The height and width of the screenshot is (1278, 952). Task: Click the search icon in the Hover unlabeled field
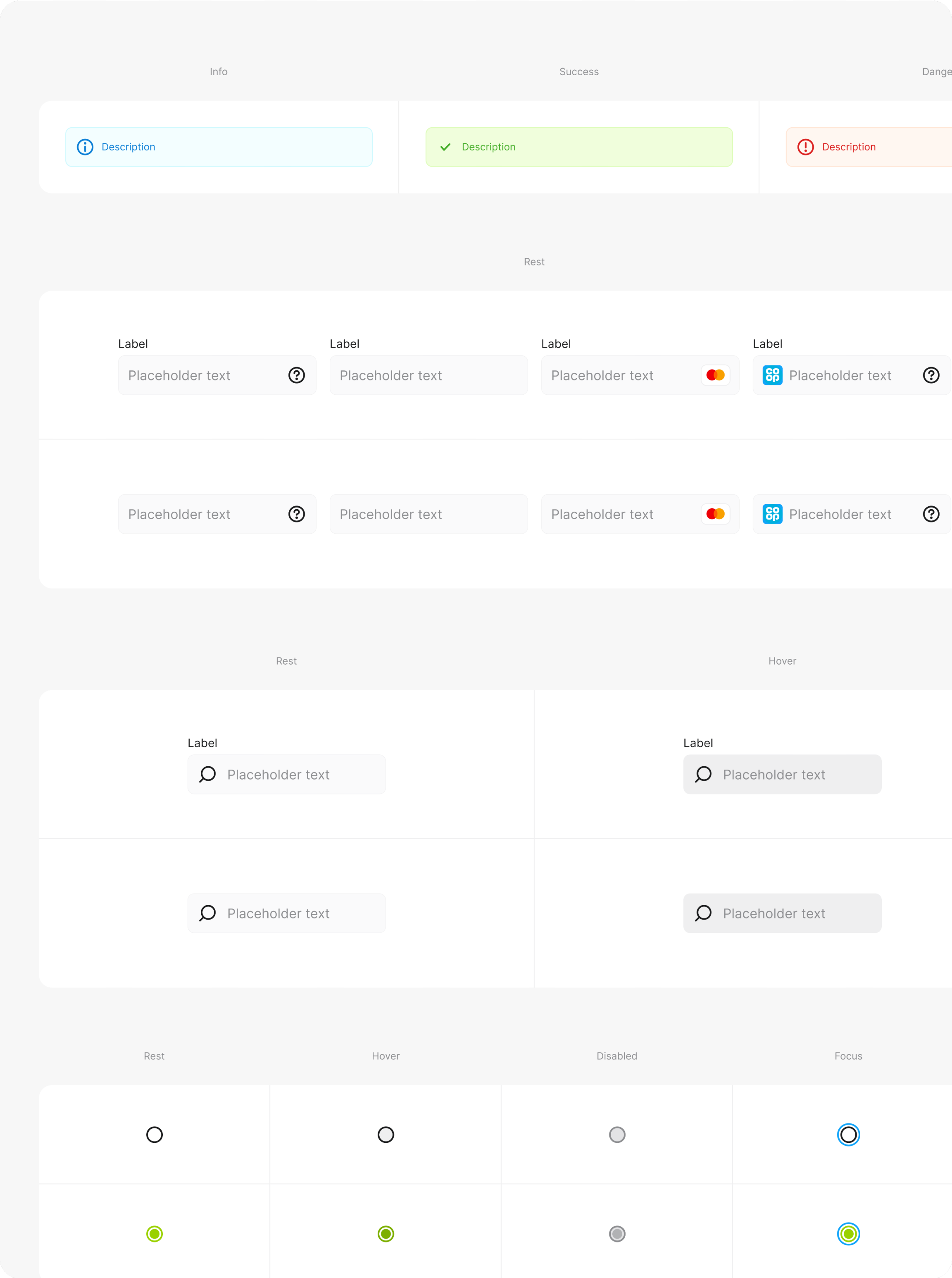click(x=703, y=913)
